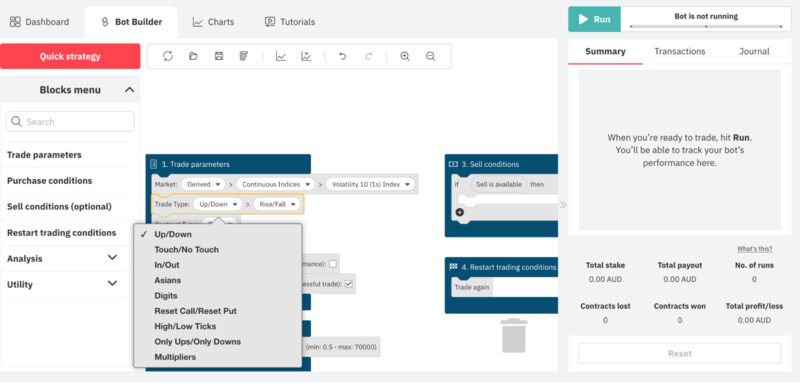Save the bot using the disk icon

pyautogui.click(x=219, y=57)
